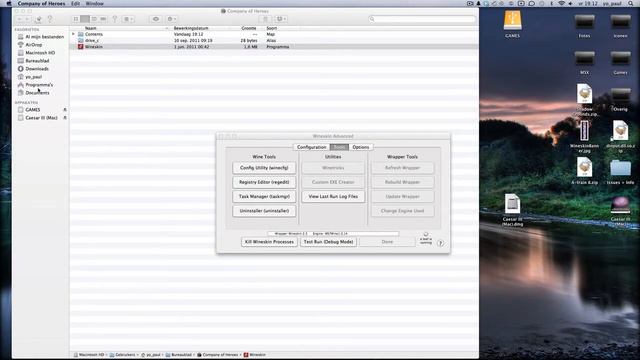Viewport: 640px width, 360px height.
Task: Click the Done button in Wineskin
Action: tap(387, 242)
